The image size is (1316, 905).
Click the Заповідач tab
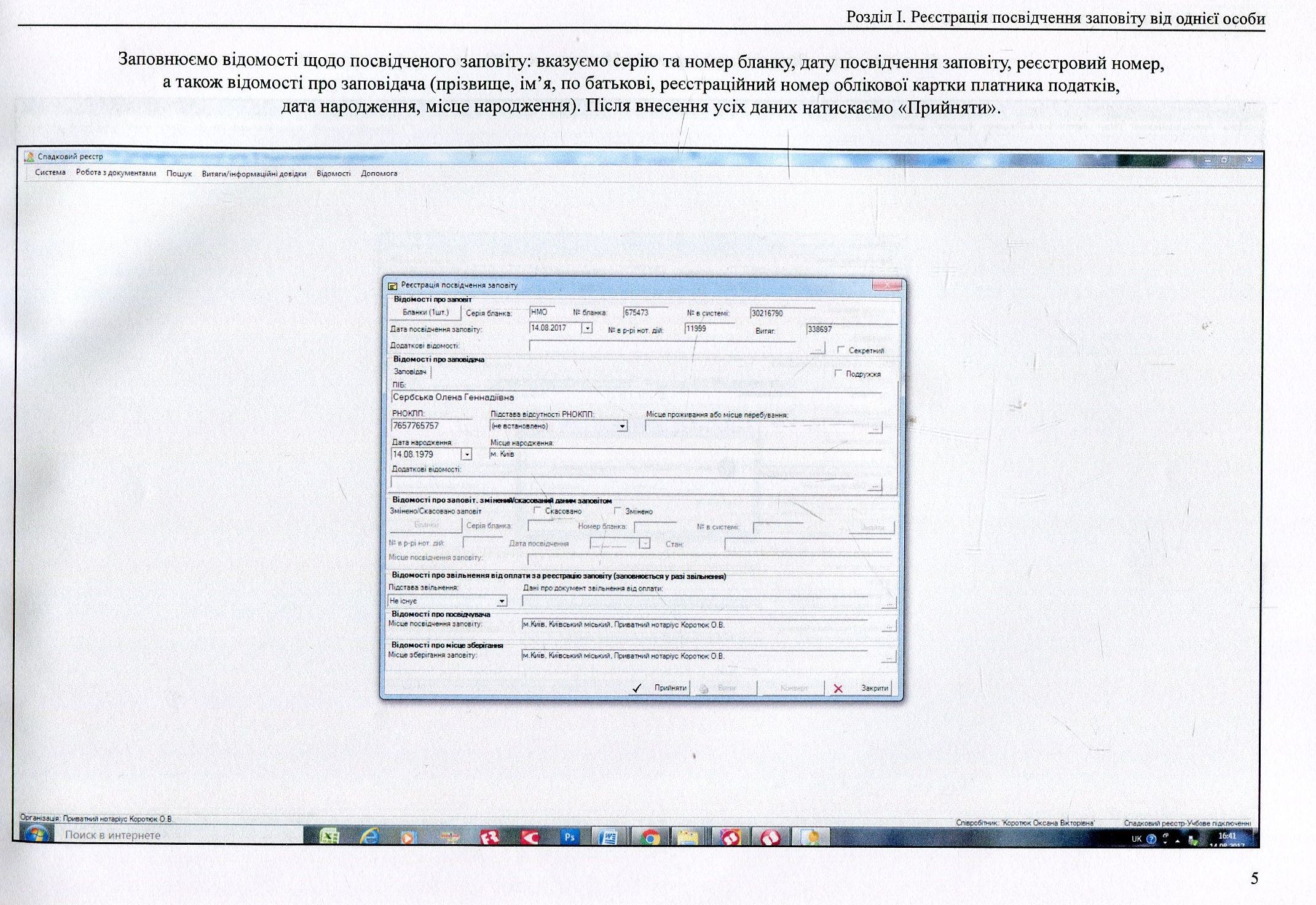click(410, 372)
